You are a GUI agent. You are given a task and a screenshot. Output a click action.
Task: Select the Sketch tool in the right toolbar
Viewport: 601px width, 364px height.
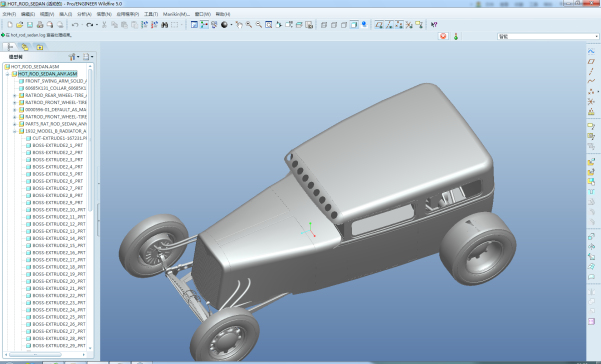pyautogui.click(x=591, y=51)
